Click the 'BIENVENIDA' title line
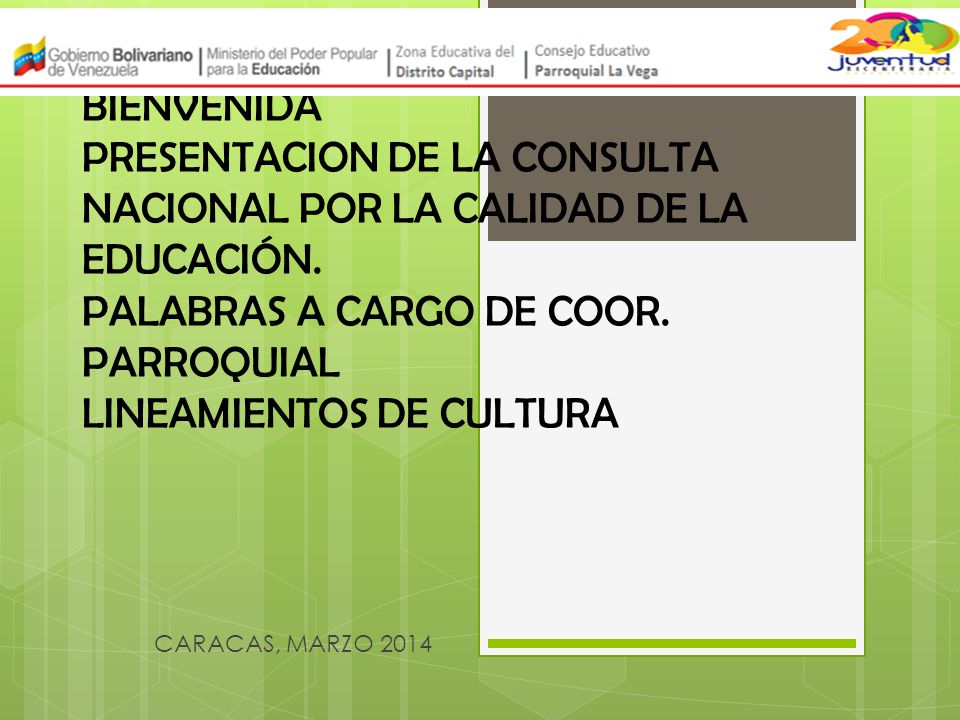The width and height of the screenshot is (960, 720). tap(201, 110)
